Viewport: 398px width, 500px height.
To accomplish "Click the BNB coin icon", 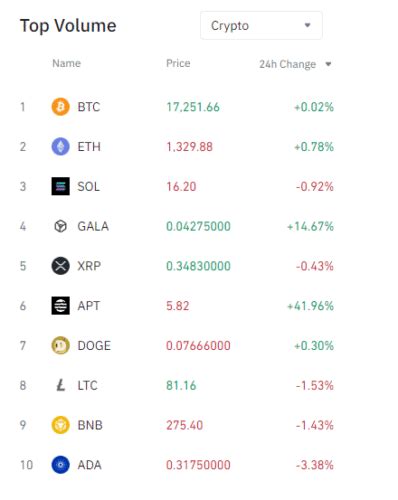I will [x=60, y=425].
